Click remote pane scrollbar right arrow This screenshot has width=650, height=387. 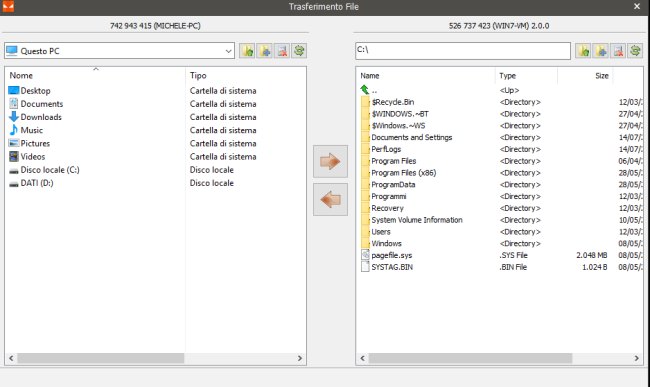[x=637, y=358]
